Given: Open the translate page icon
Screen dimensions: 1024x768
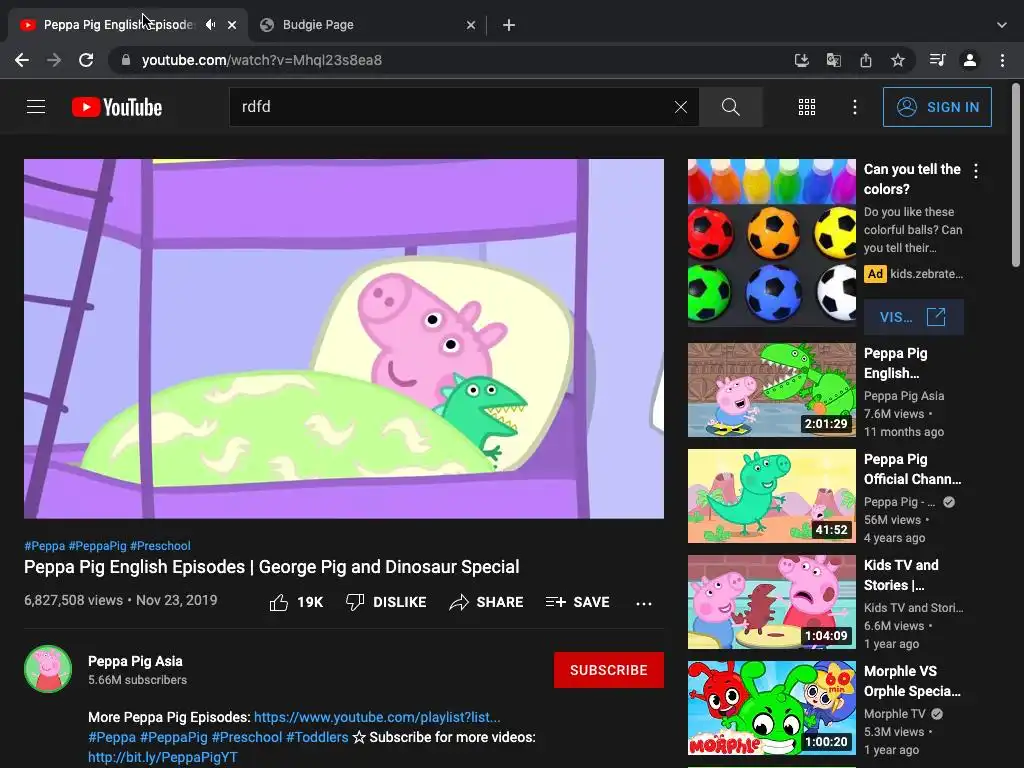Looking at the screenshot, I should coord(833,60).
